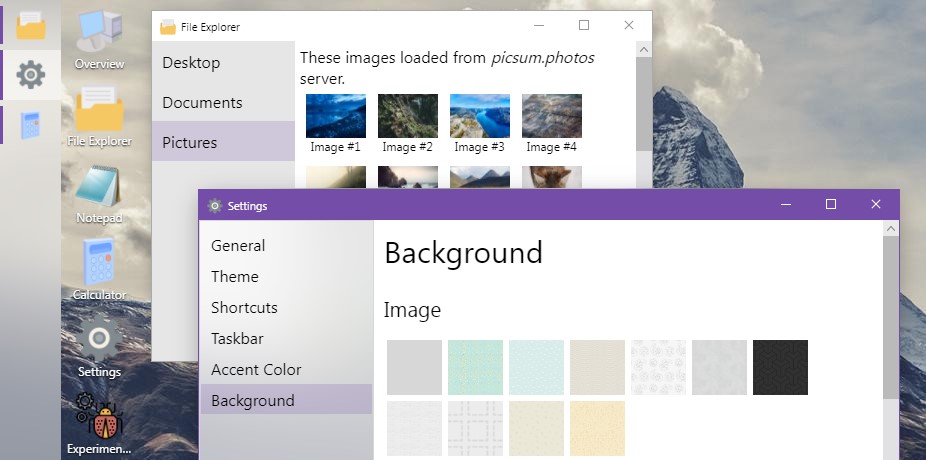Click the Settings window vertical scrollbar
926x460 pixels.
coord(890,320)
